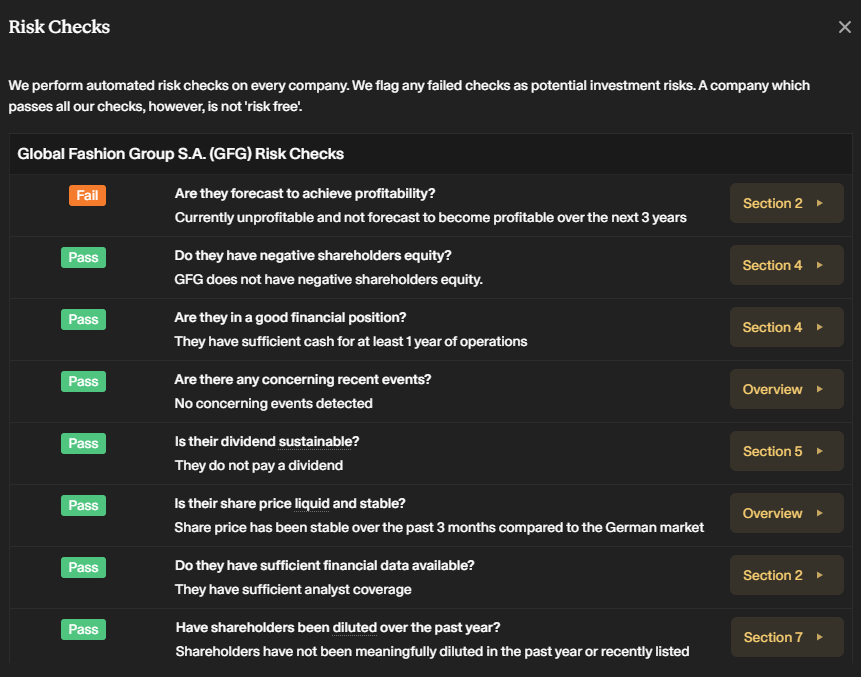Click 'They do not pay a dividend' text

259,466
